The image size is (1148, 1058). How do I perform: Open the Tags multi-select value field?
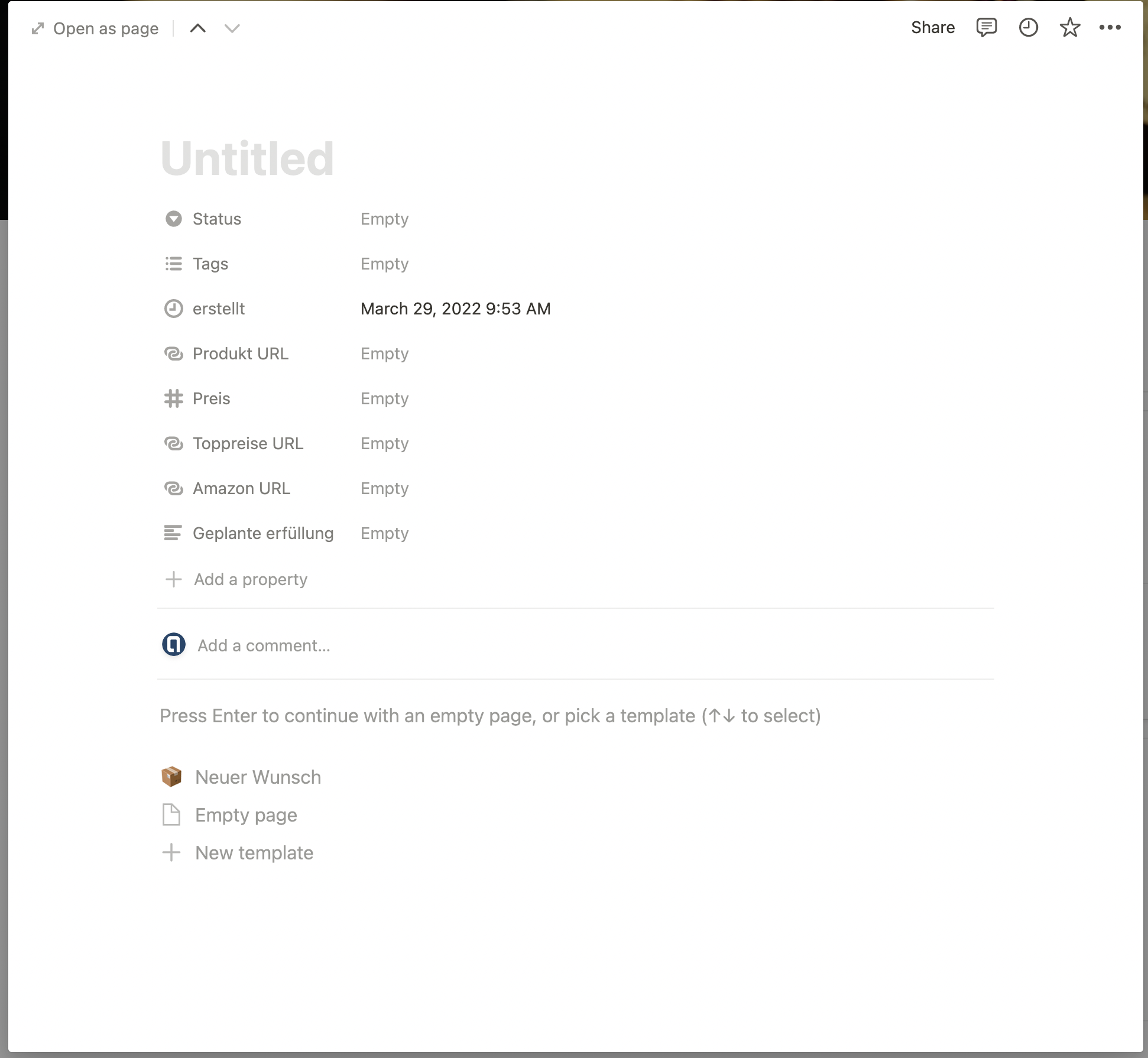coord(384,264)
